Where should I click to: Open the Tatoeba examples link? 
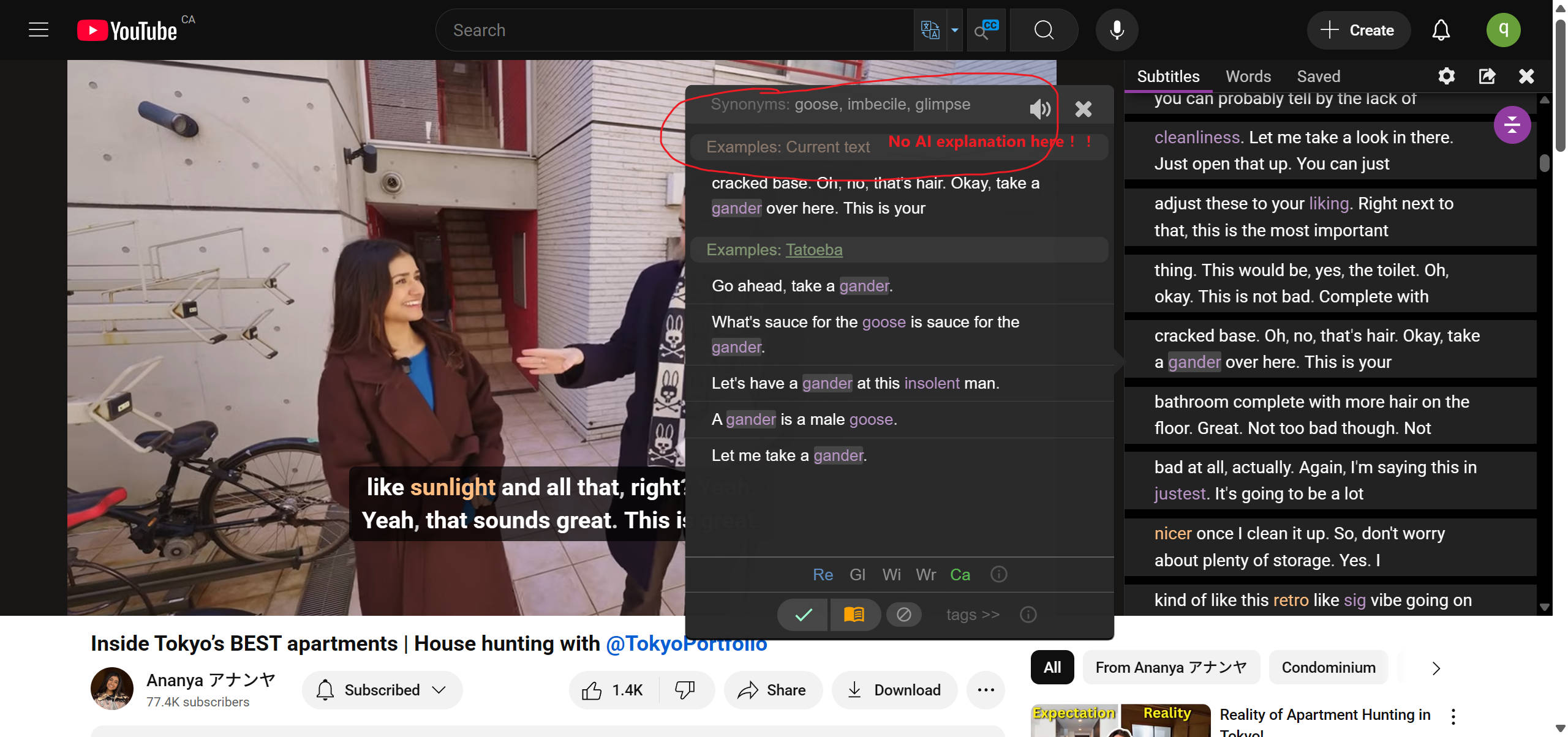(x=814, y=250)
